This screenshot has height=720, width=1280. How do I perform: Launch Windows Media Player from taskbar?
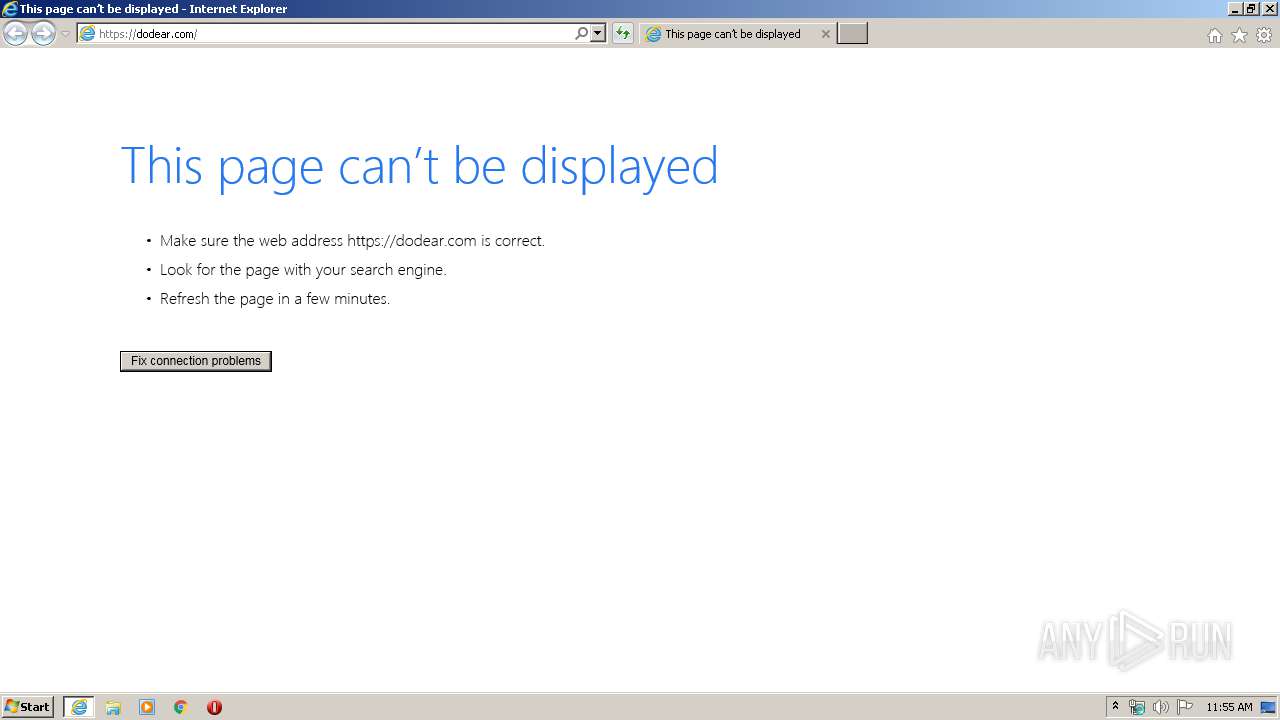click(x=147, y=707)
